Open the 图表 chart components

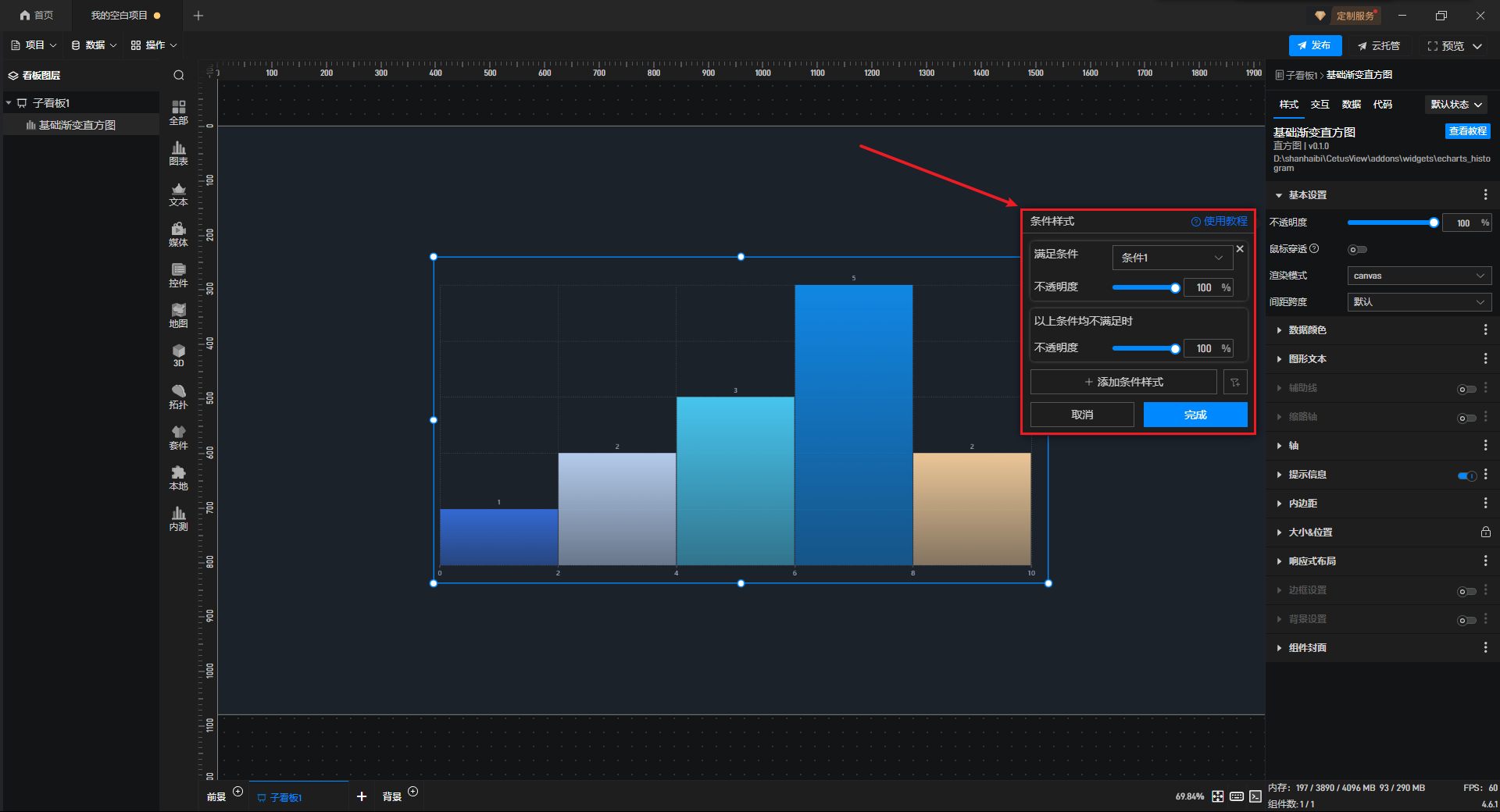click(179, 153)
